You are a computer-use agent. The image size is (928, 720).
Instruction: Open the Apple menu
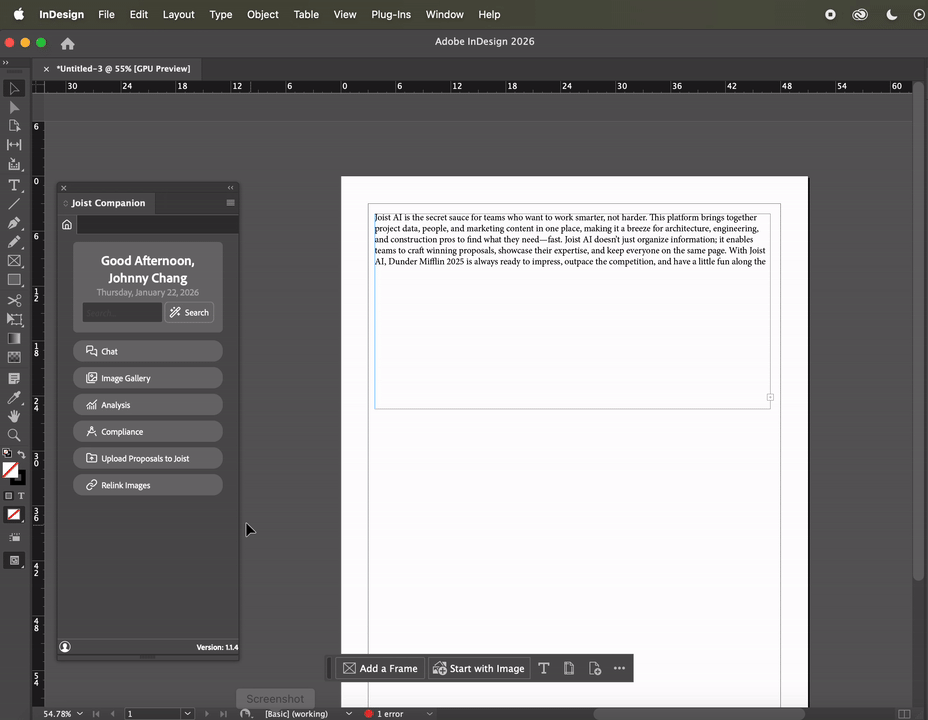point(19,14)
